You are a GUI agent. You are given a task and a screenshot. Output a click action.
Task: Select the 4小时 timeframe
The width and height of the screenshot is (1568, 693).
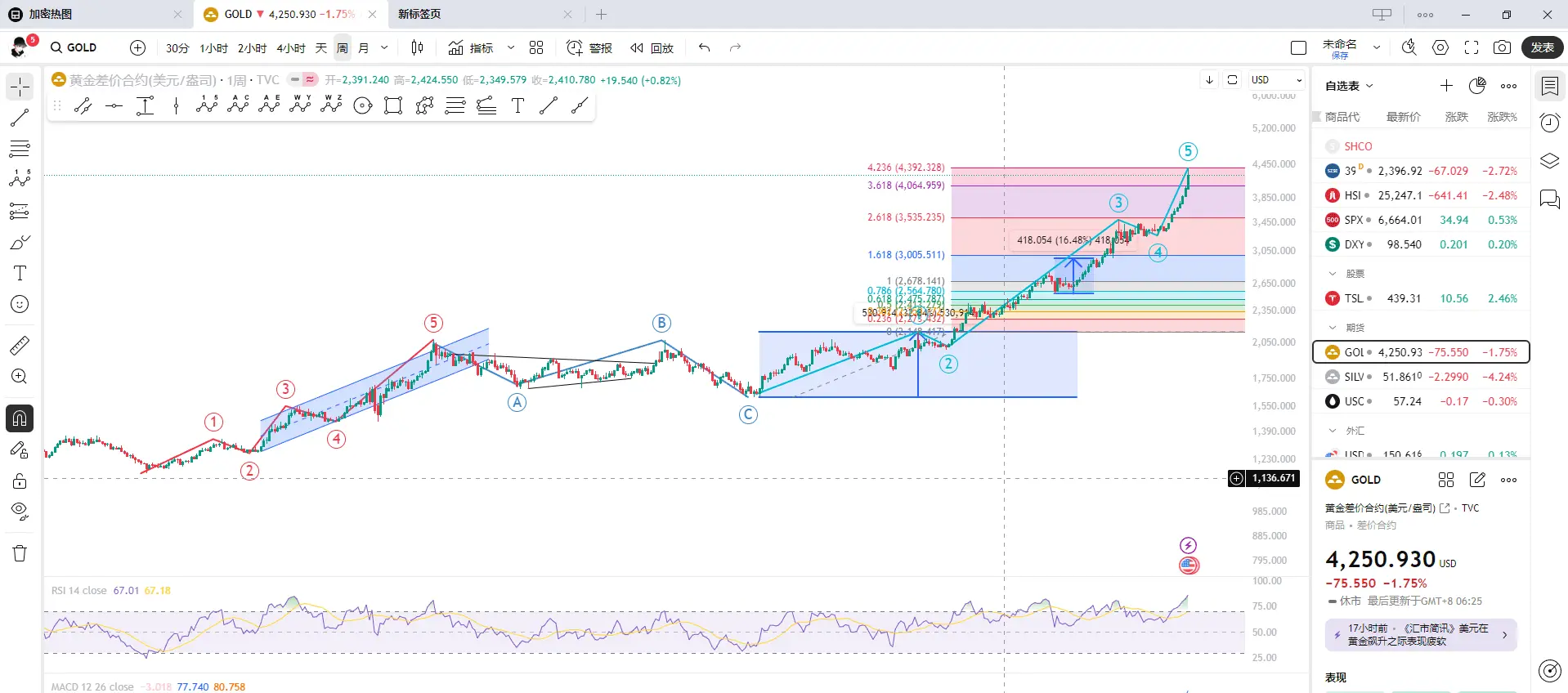click(x=291, y=48)
